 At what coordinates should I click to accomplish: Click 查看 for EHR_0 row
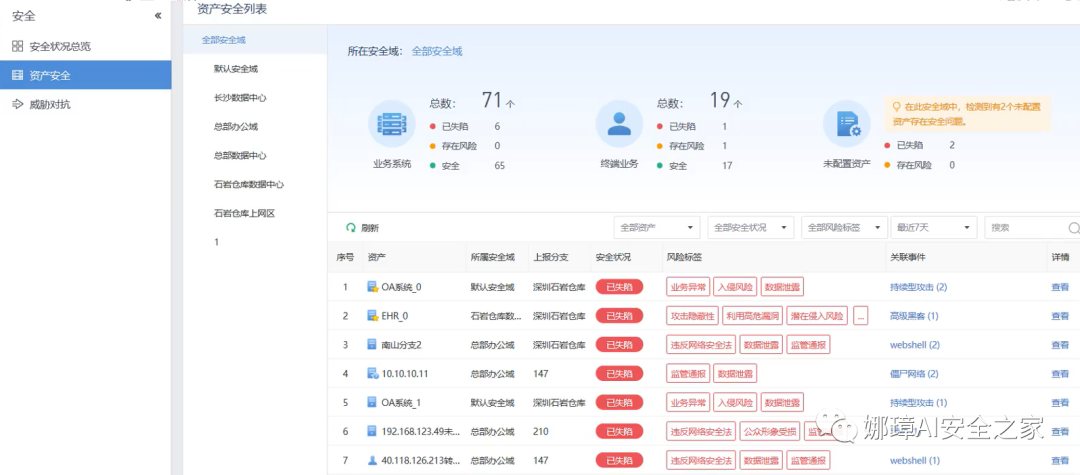point(1060,316)
